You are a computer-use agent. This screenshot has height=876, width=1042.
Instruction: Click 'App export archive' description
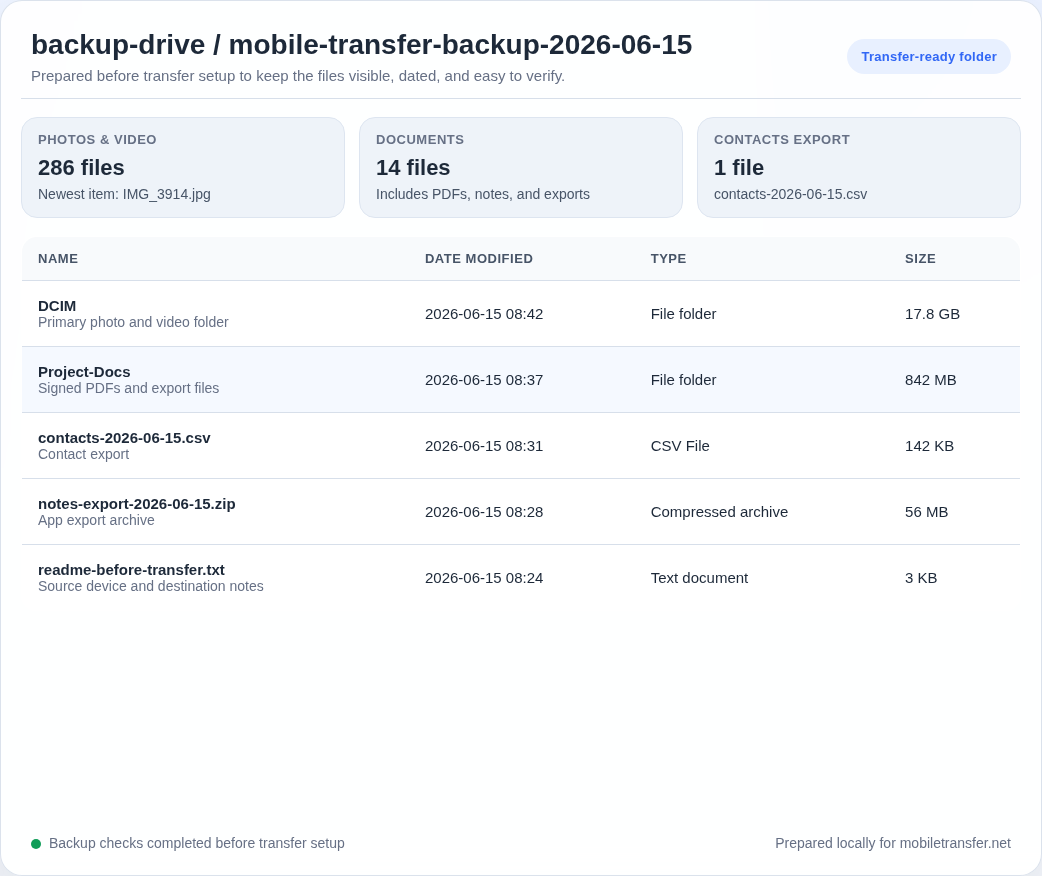[x=96, y=520]
